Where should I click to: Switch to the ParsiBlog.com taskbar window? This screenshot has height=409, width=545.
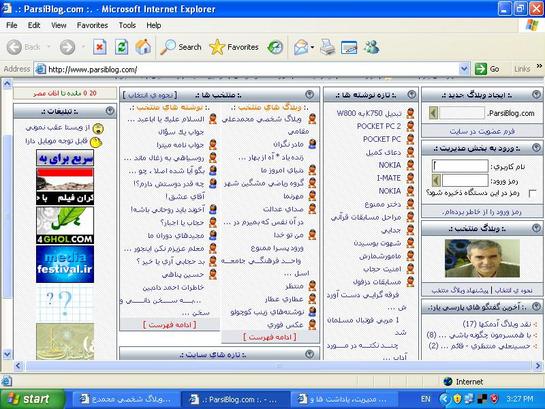coord(236,400)
